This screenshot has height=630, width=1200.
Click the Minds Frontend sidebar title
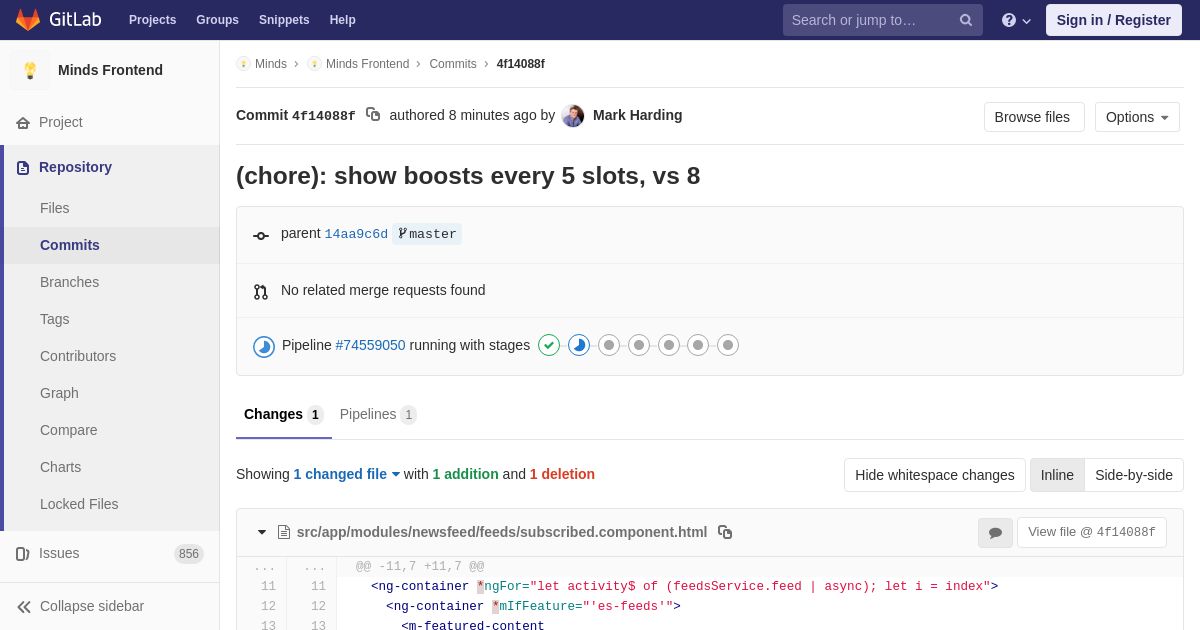coord(110,70)
